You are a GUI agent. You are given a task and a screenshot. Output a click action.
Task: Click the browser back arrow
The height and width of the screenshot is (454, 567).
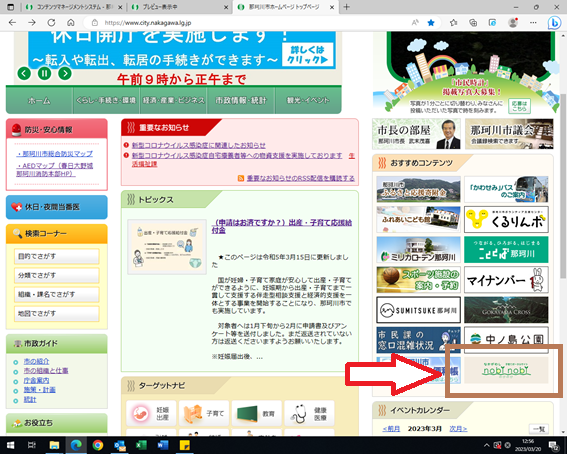click(x=12, y=23)
